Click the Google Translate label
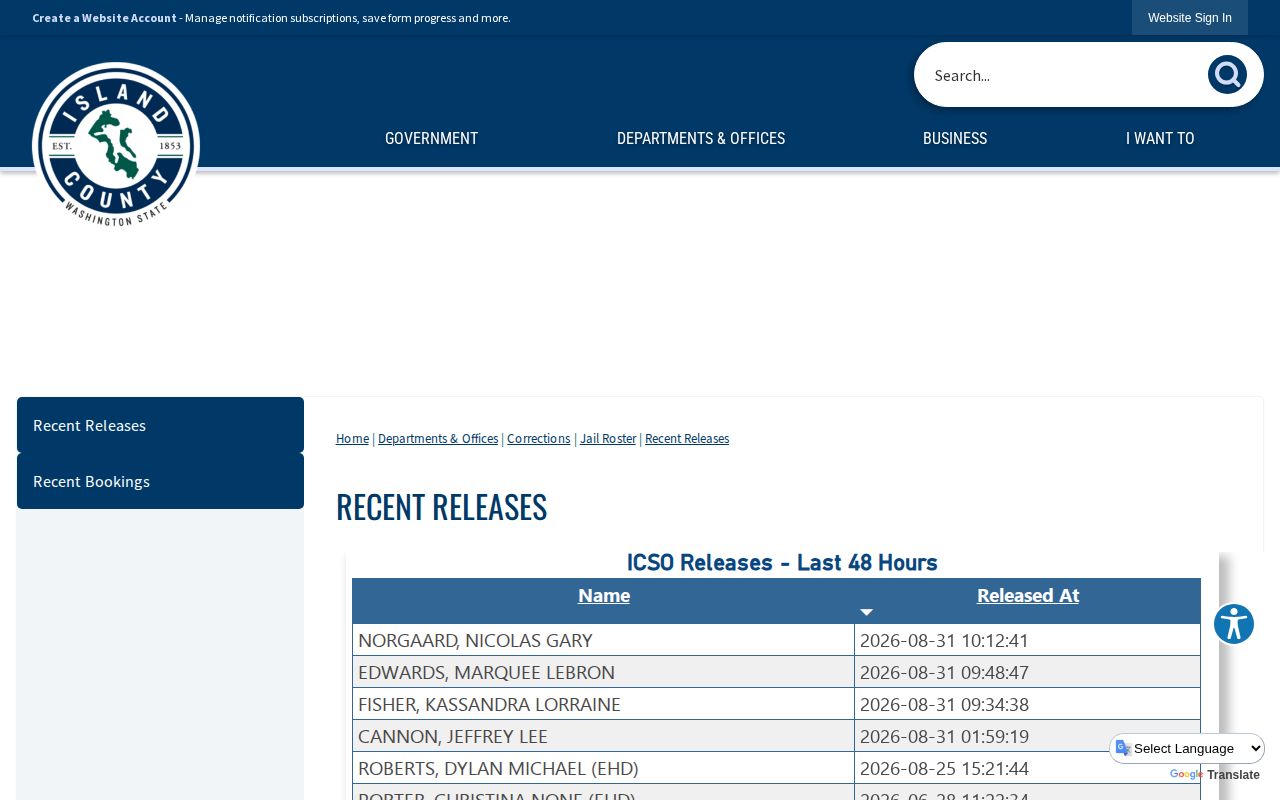The height and width of the screenshot is (800, 1280). [x=1214, y=775]
